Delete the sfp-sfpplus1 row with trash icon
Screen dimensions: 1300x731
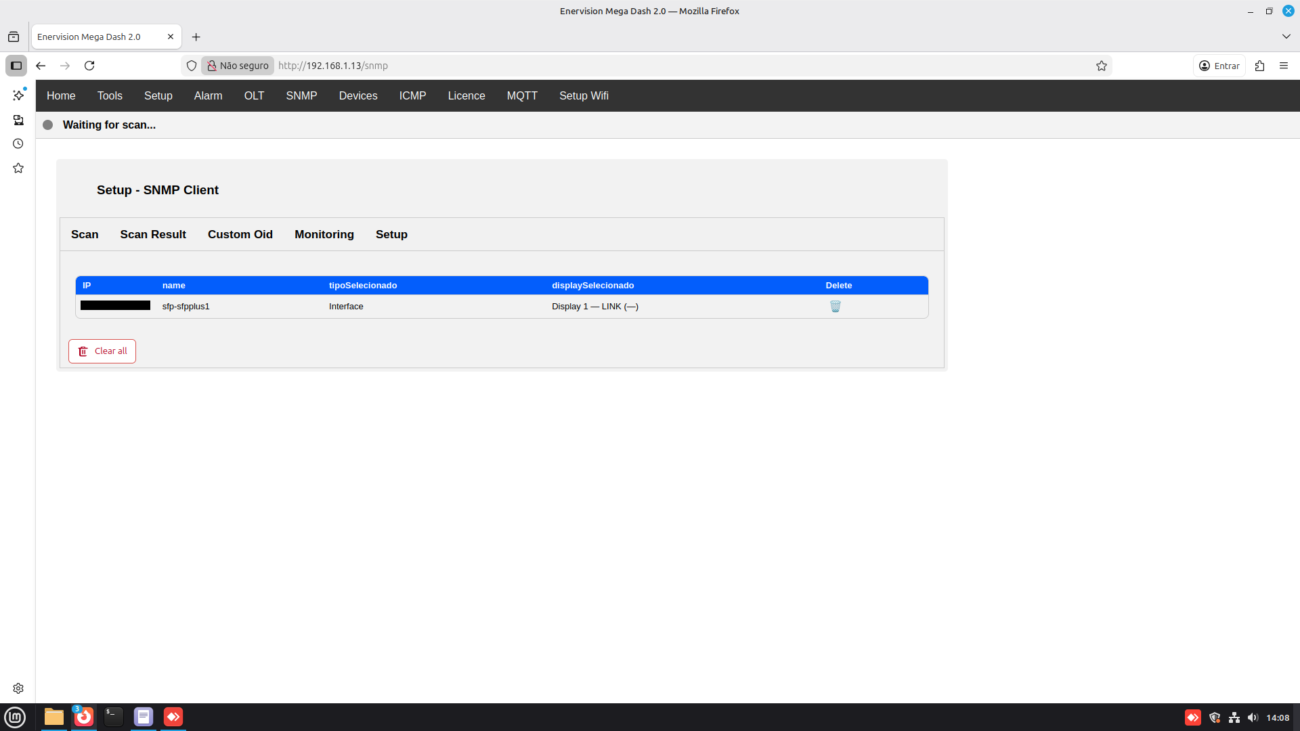835,307
